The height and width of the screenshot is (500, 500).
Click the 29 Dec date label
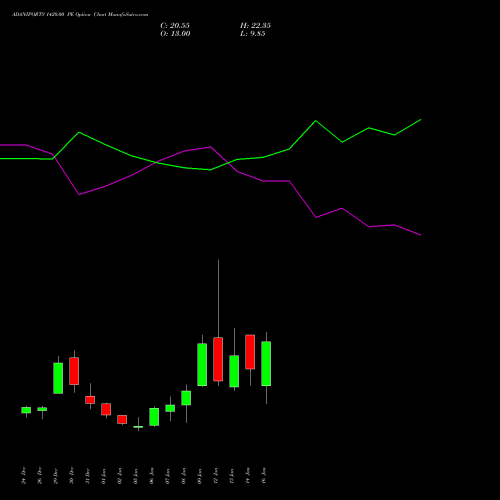[x=55, y=476]
